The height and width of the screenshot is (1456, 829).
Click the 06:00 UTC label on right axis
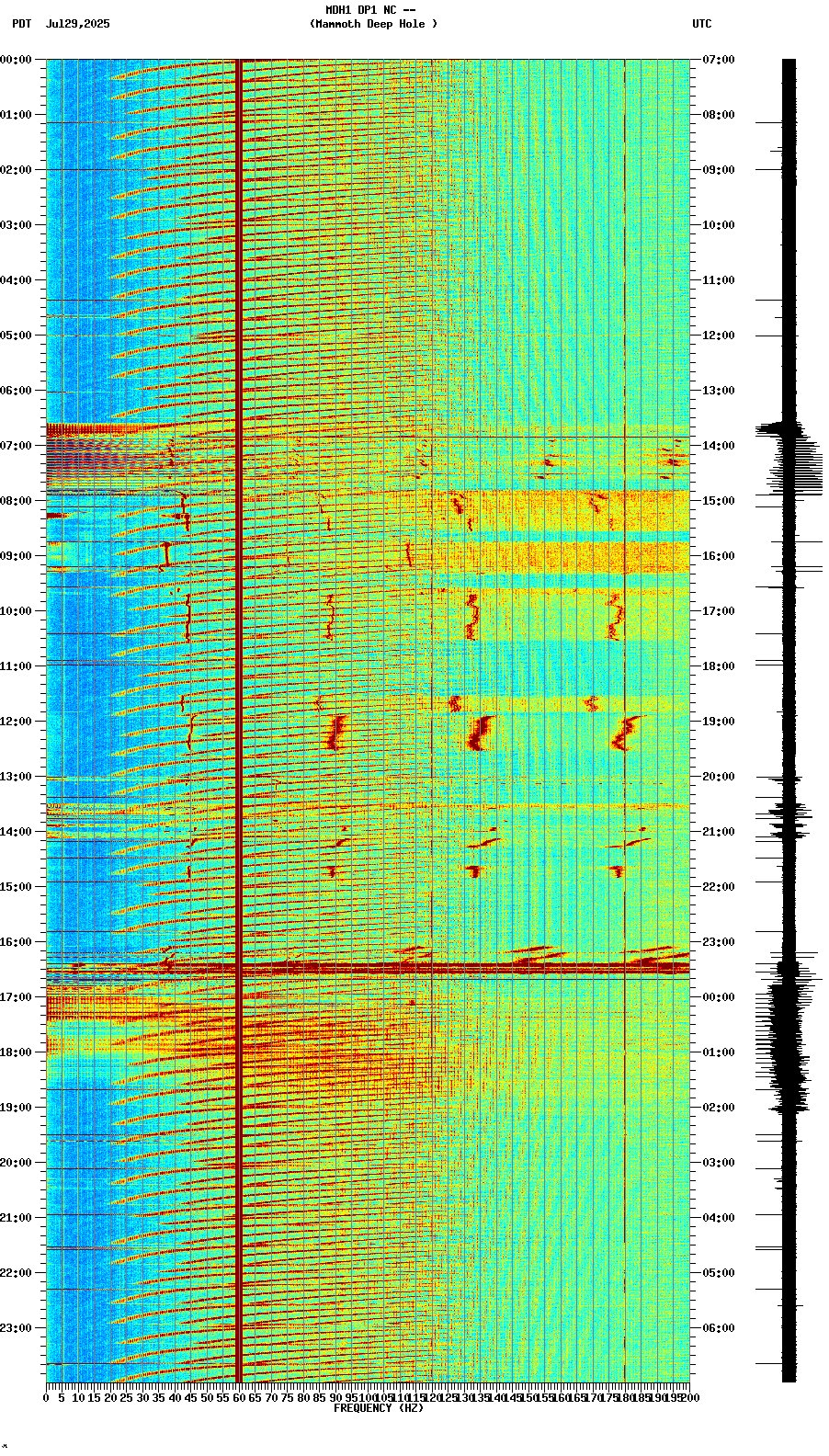[719, 1328]
